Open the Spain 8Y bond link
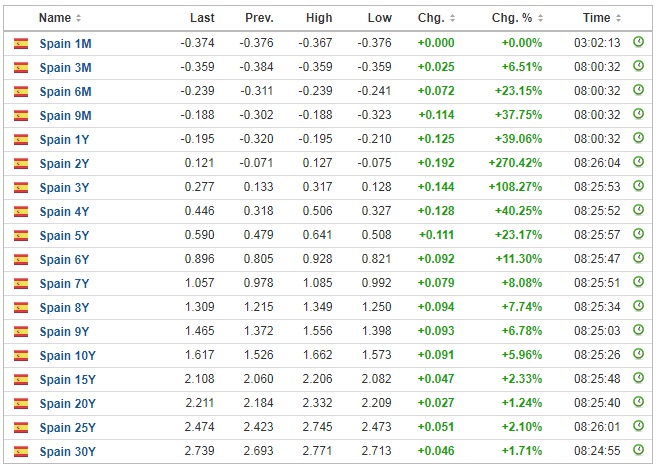The image size is (665, 470). tap(64, 307)
